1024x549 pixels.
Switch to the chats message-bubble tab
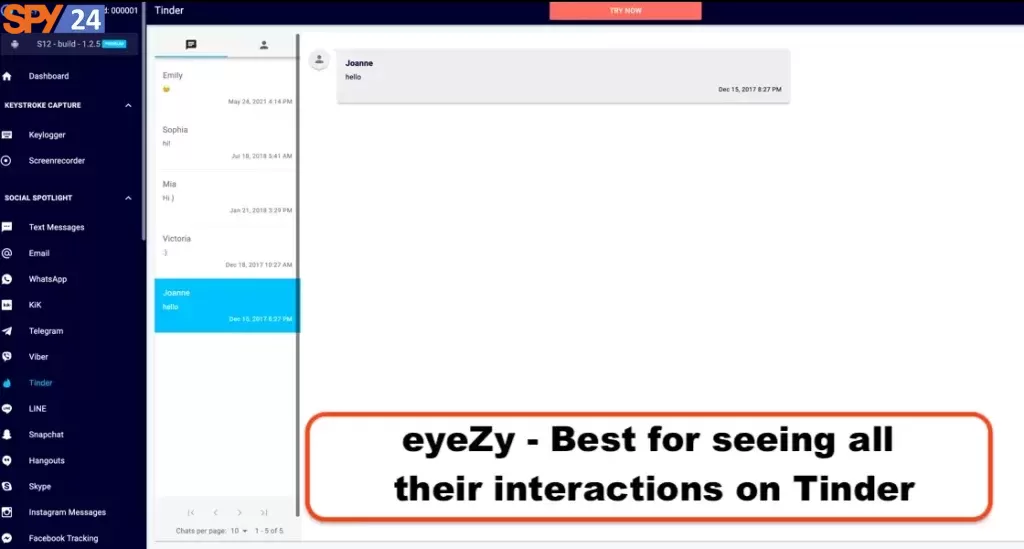(x=191, y=44)
